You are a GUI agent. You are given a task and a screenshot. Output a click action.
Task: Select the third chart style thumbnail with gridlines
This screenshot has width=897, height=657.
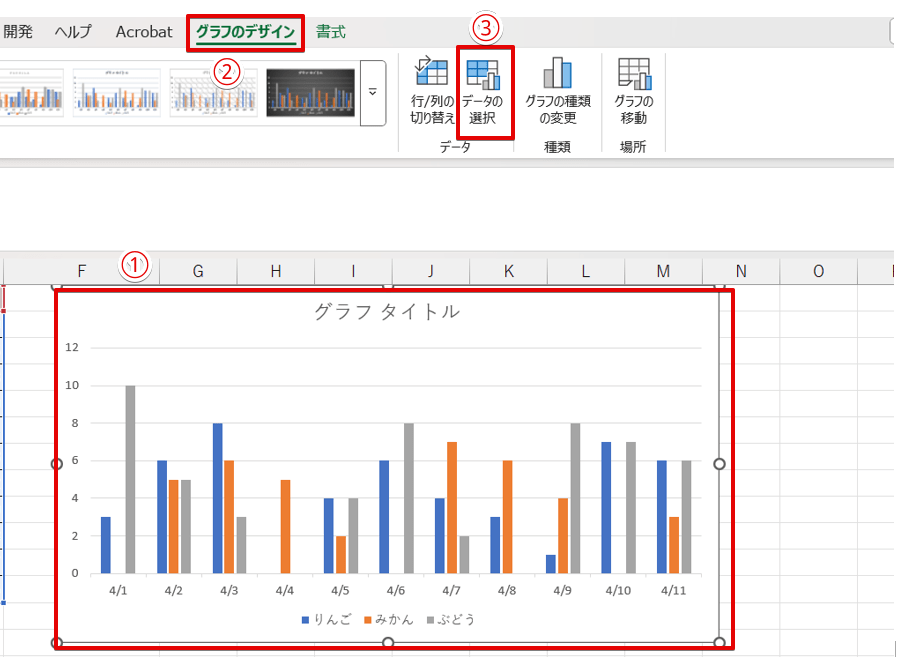(213, 93)
